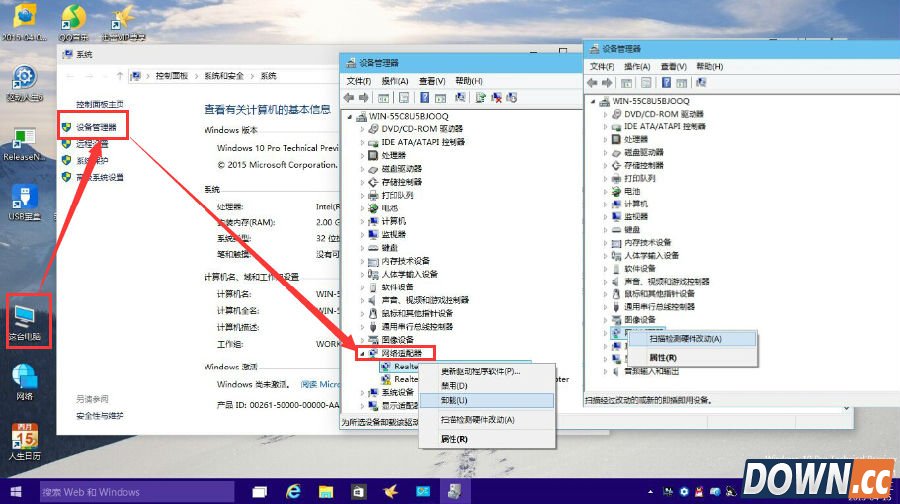This screenshot has height=504, width=900.
Task: Click Back arrow in System window address bar
Action: [70, 76]
